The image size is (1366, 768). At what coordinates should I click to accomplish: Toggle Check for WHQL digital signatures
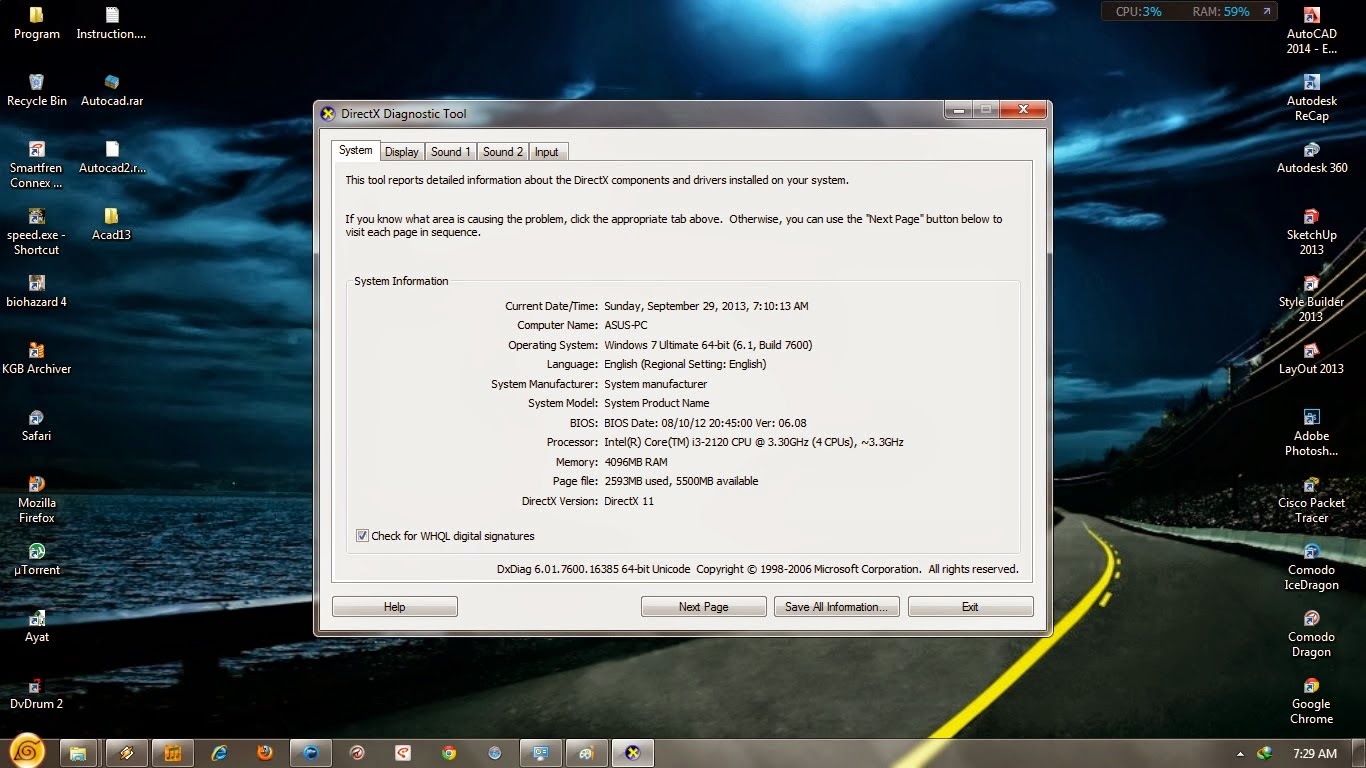click(x=362, y=536)
